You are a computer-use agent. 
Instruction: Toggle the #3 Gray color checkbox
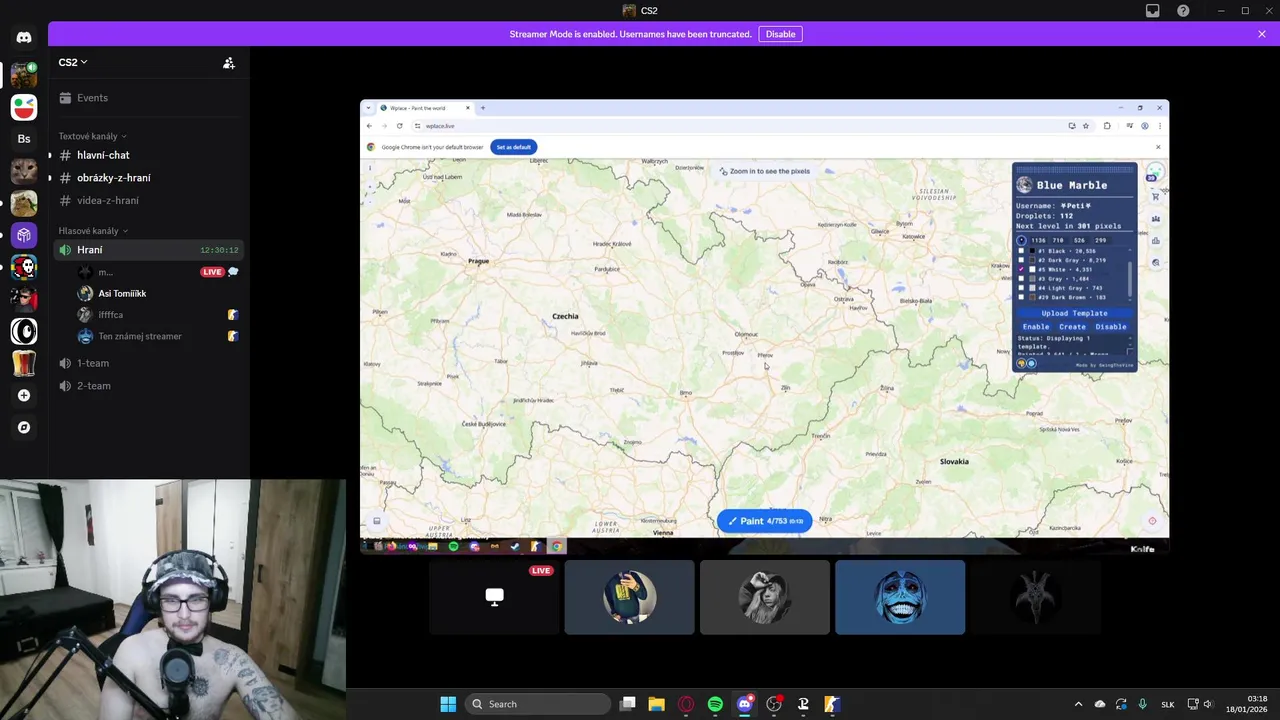point(1021,278)
